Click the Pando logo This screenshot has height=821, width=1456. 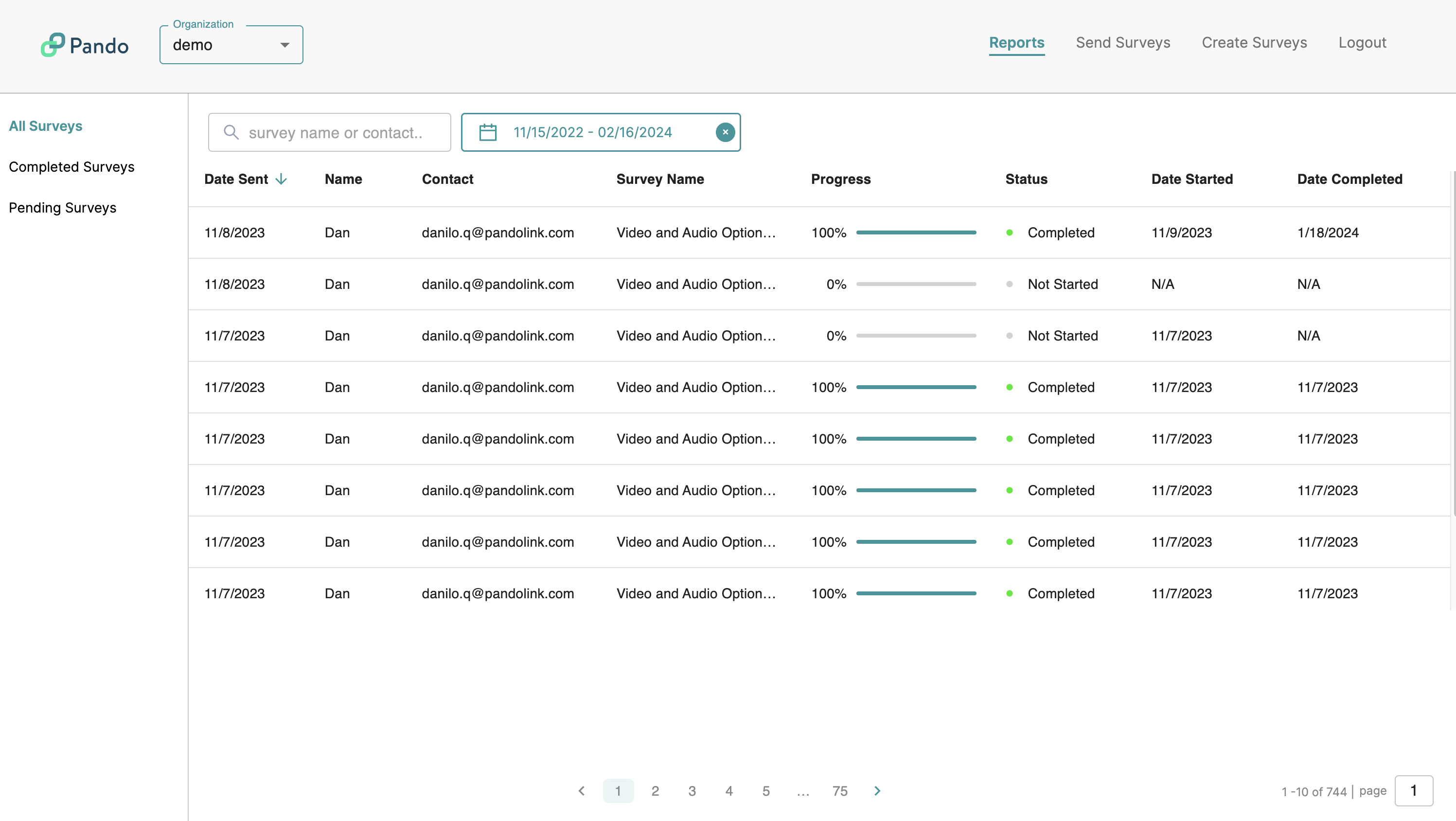click(85, 45)
